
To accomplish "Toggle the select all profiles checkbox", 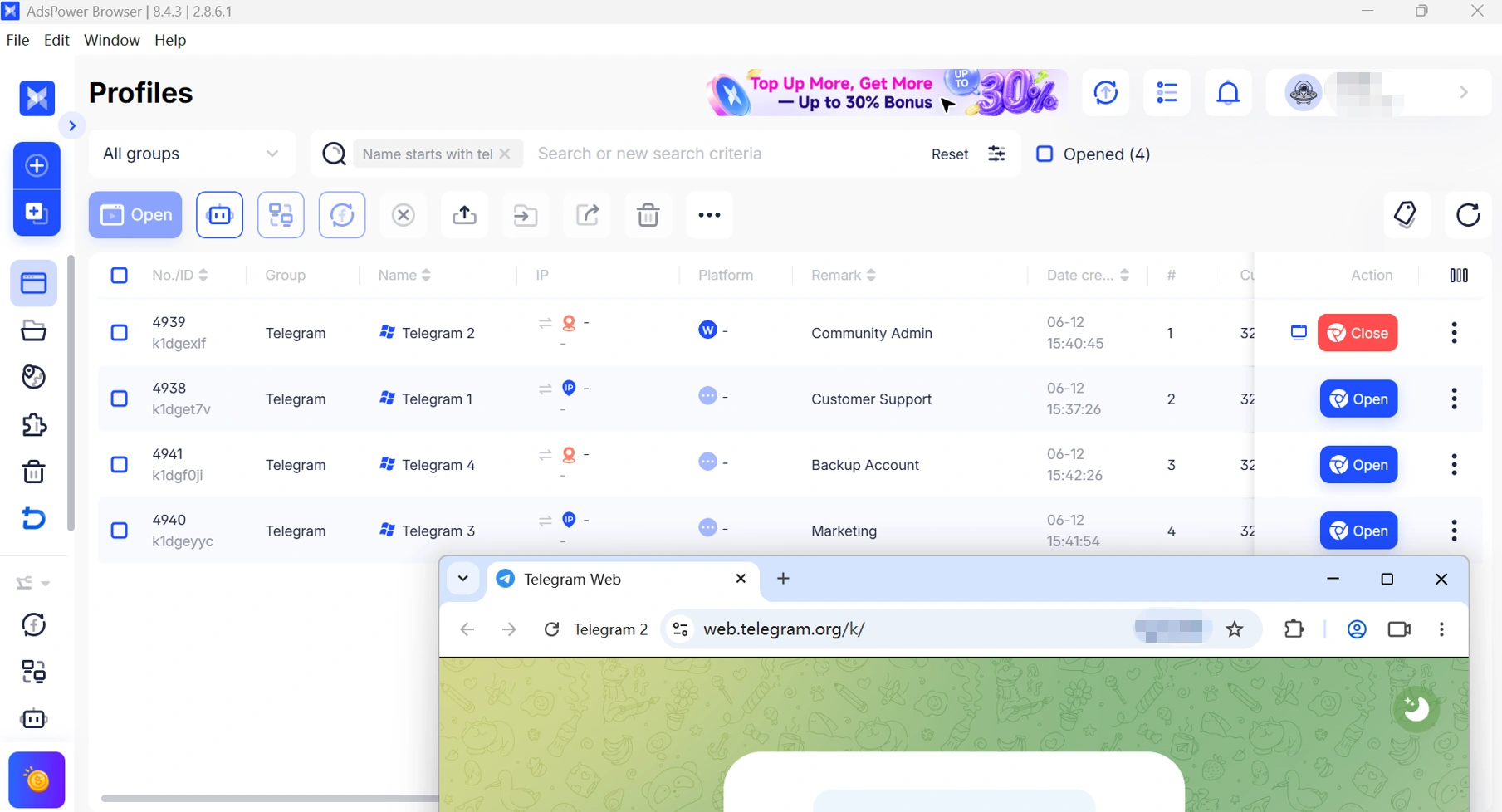I will (120, 275).
